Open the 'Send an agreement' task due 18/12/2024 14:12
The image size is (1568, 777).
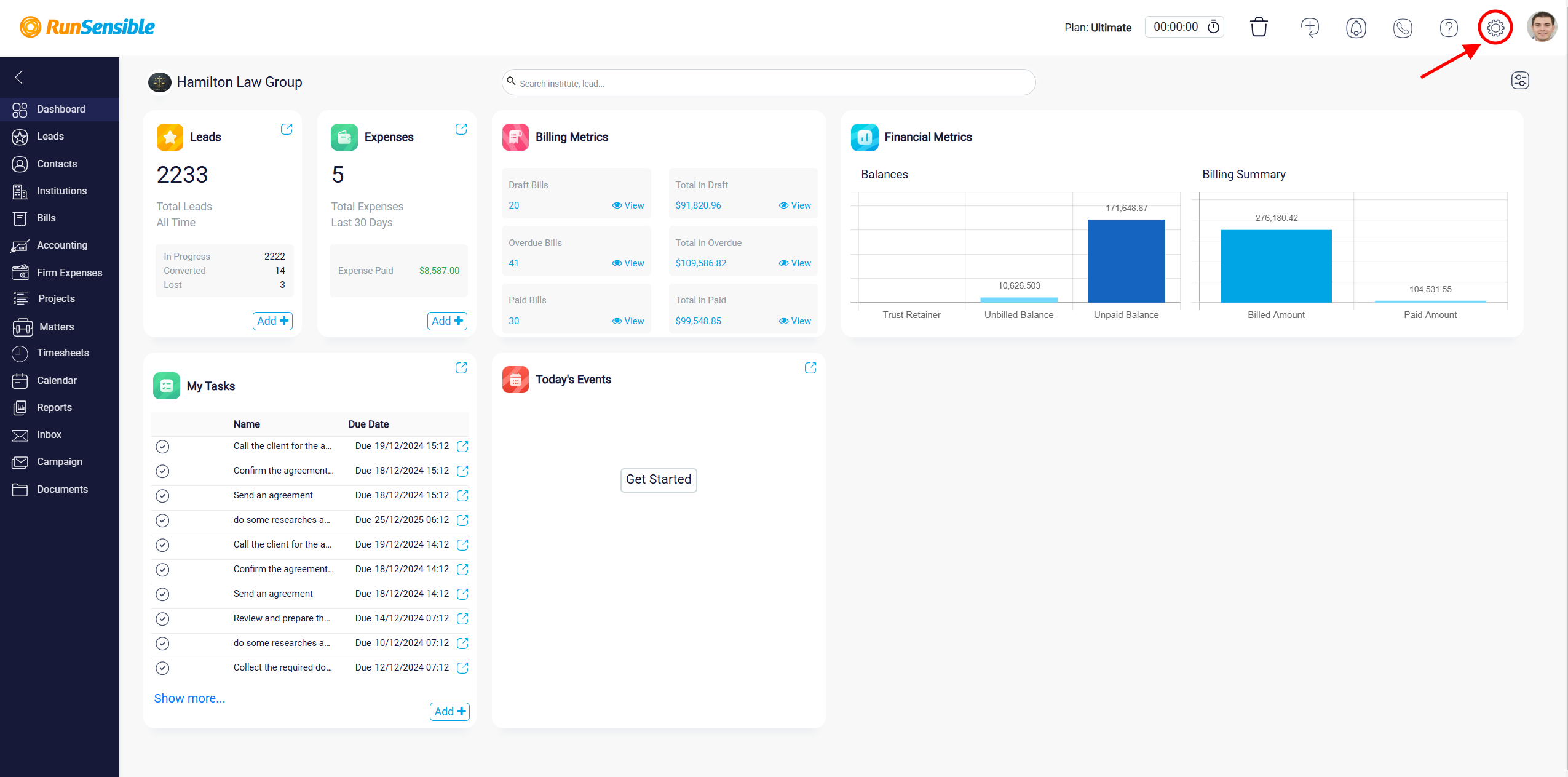click(x=463, y=594)
